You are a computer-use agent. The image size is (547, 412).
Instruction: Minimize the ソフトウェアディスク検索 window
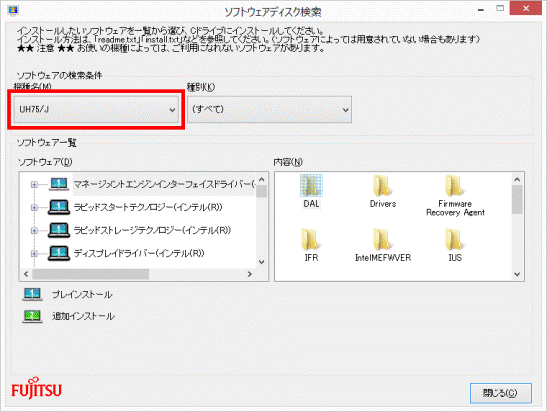tap(481, 9)
